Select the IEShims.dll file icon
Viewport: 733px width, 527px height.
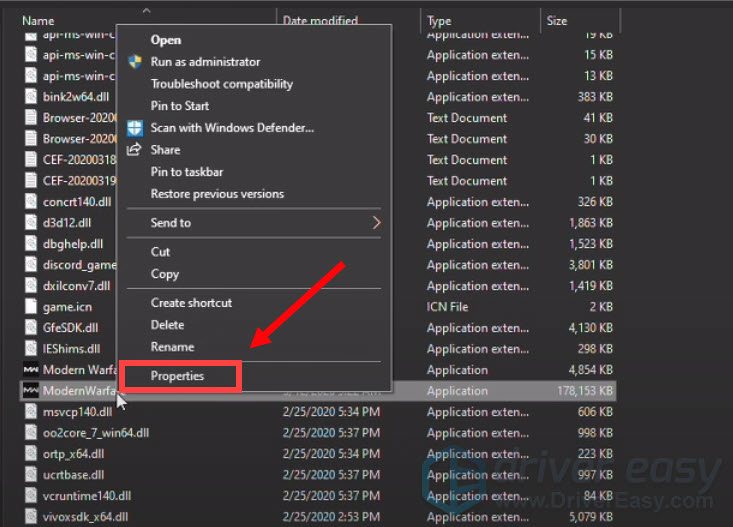coord(31,349)
